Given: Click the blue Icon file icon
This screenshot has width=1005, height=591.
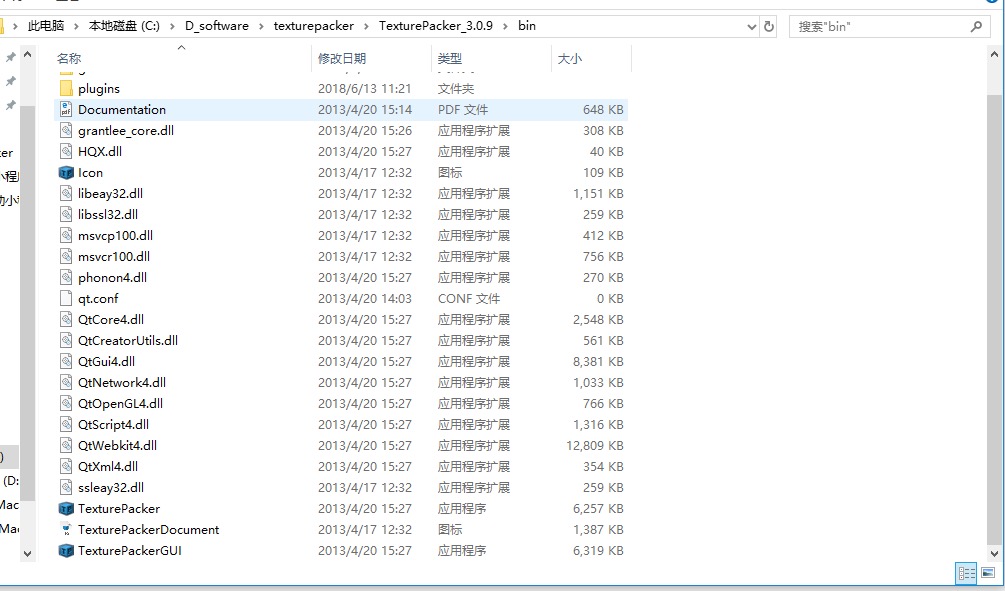Looking at the screenshot, I should coord(66,172).
